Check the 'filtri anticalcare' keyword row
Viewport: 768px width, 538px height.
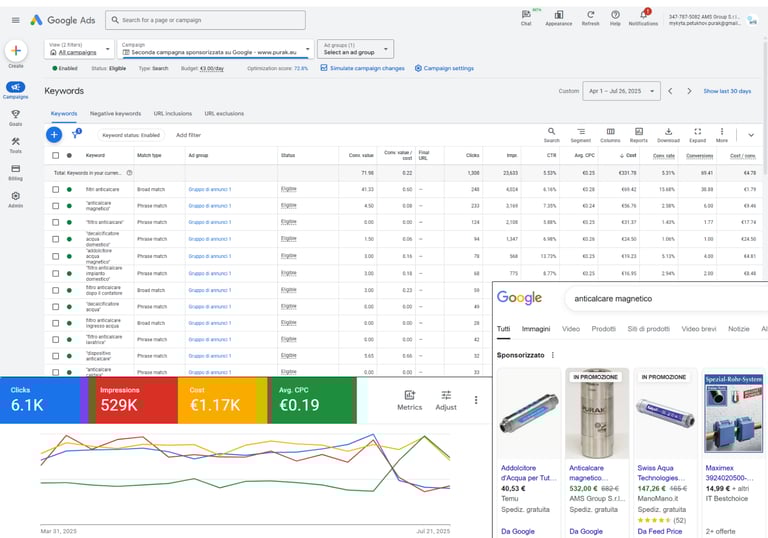55,189
